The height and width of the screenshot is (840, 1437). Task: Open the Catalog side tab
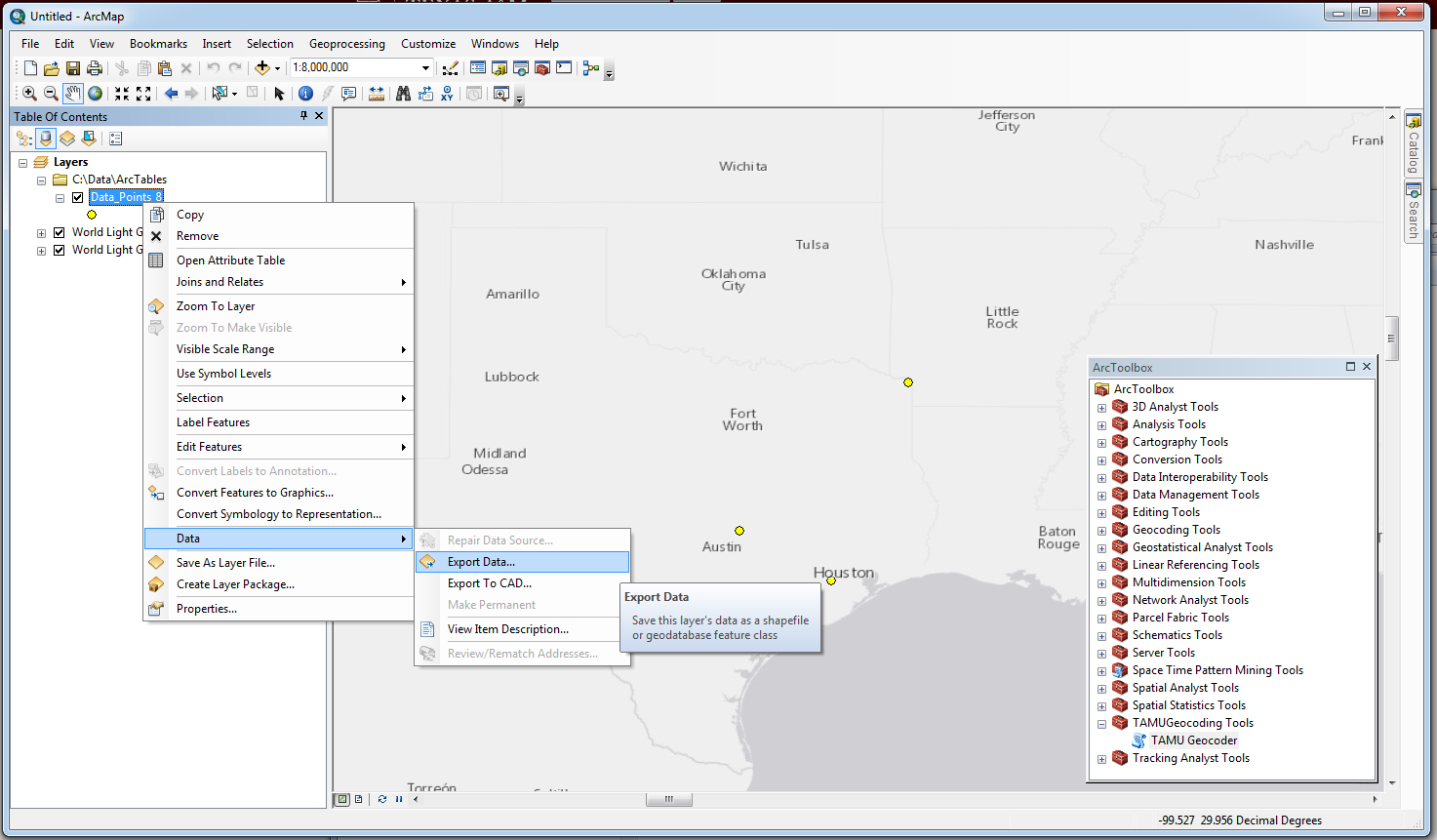coord(1413,142)
